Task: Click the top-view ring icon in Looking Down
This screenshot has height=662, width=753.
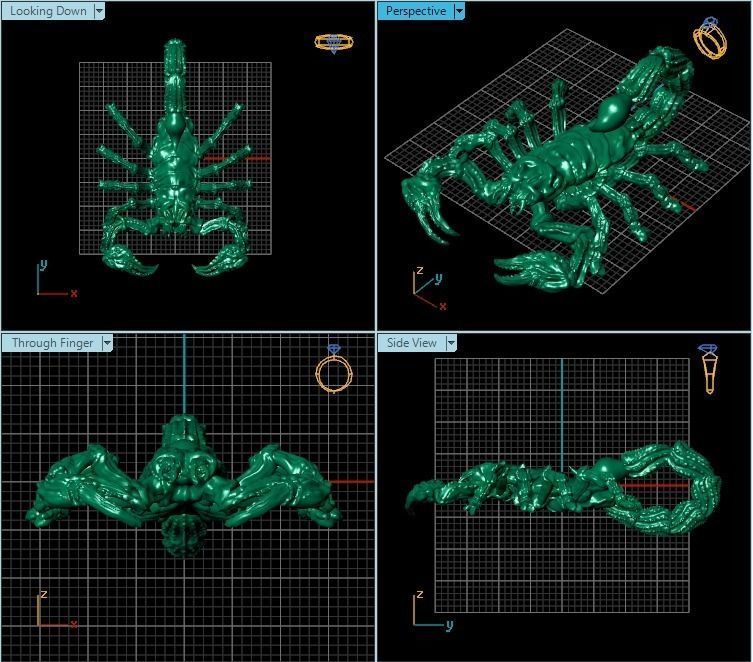Action: point(334,43)
